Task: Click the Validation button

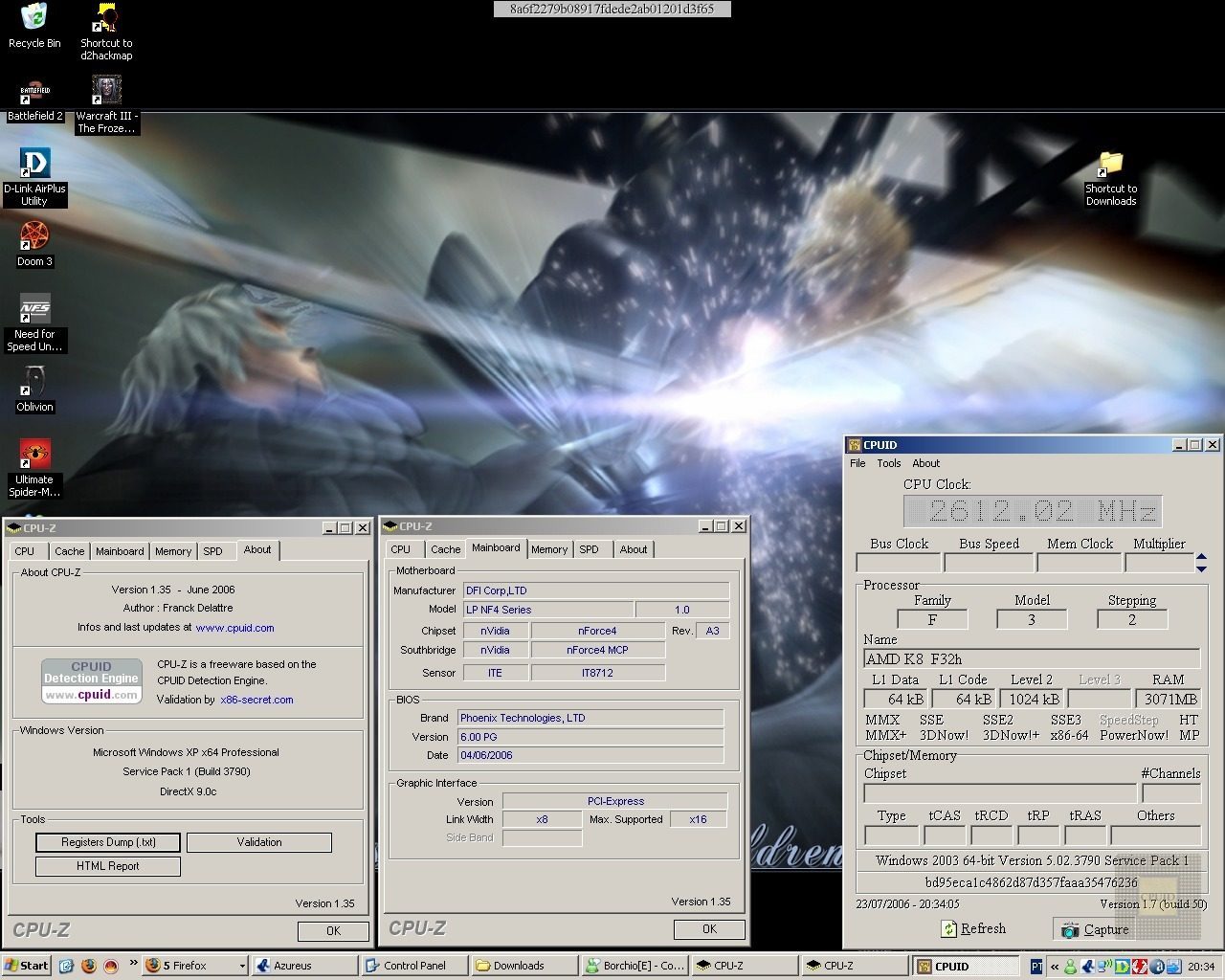Action: pos(259,842)
